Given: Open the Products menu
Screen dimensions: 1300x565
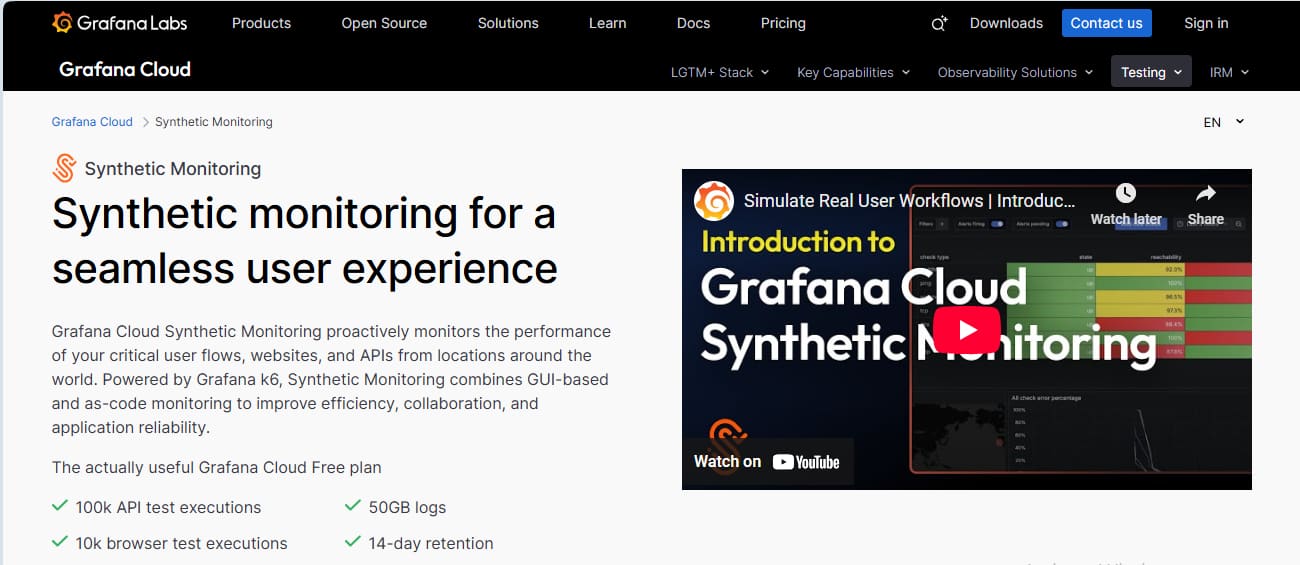Looking at the screenshot, I should [261, 23].
